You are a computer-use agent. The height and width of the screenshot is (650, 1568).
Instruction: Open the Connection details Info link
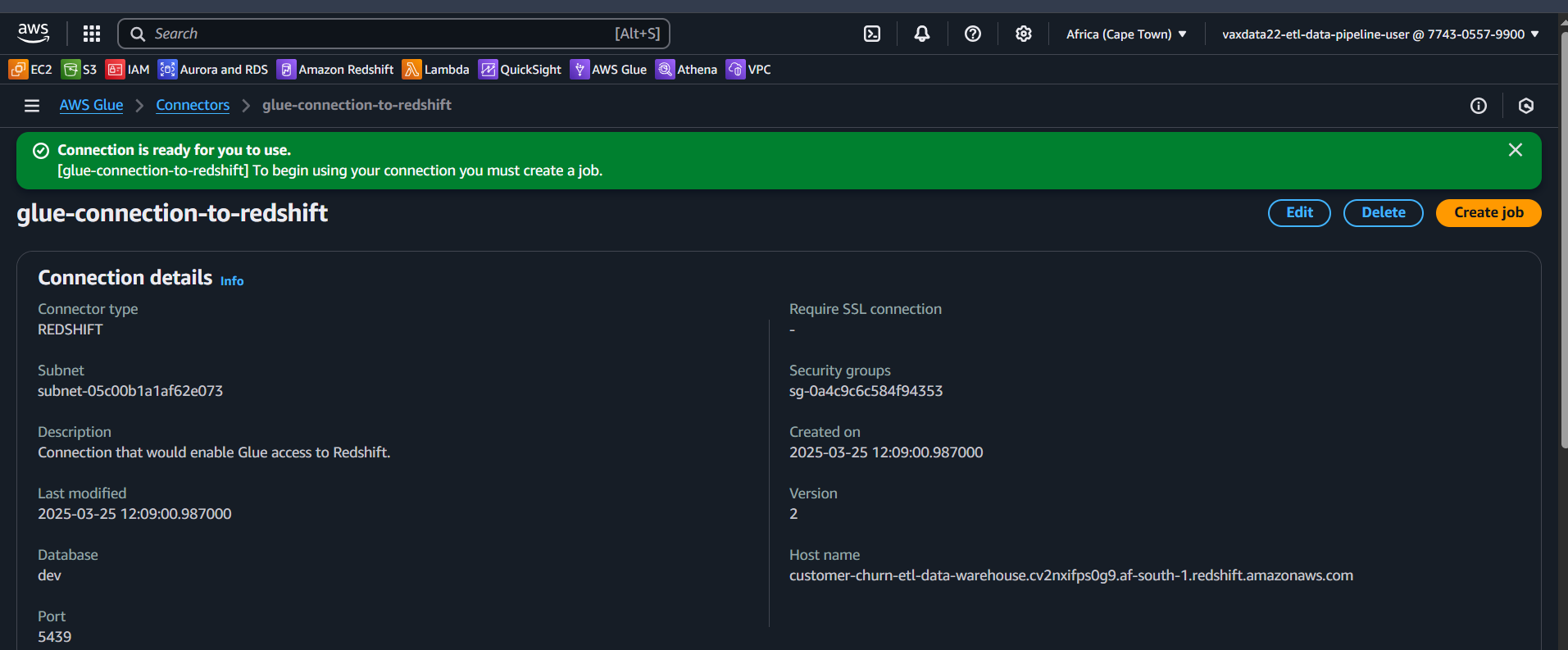[x=232, y=280]
